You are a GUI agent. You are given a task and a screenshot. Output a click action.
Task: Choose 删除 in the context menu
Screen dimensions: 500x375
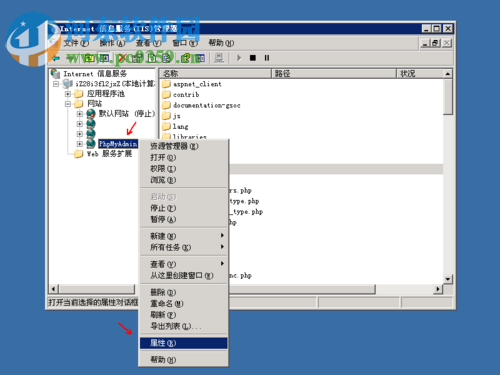pos(183,292)
